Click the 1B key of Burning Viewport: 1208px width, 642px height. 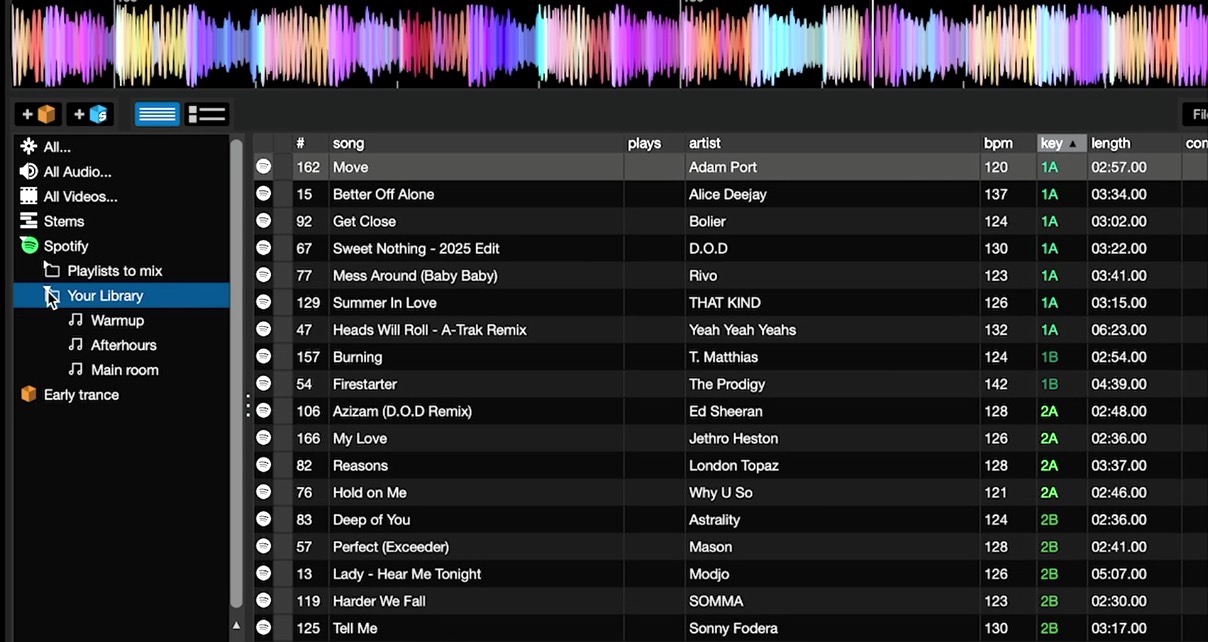click(x=1049, y=356)
